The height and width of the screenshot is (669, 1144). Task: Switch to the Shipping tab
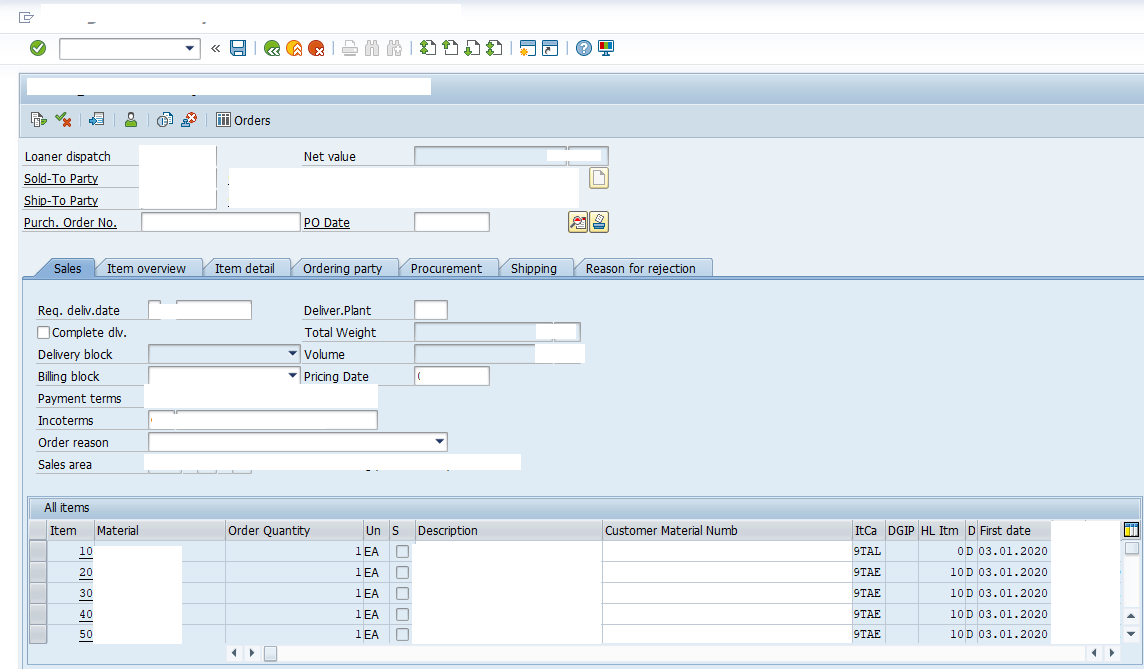pos(537,268)
